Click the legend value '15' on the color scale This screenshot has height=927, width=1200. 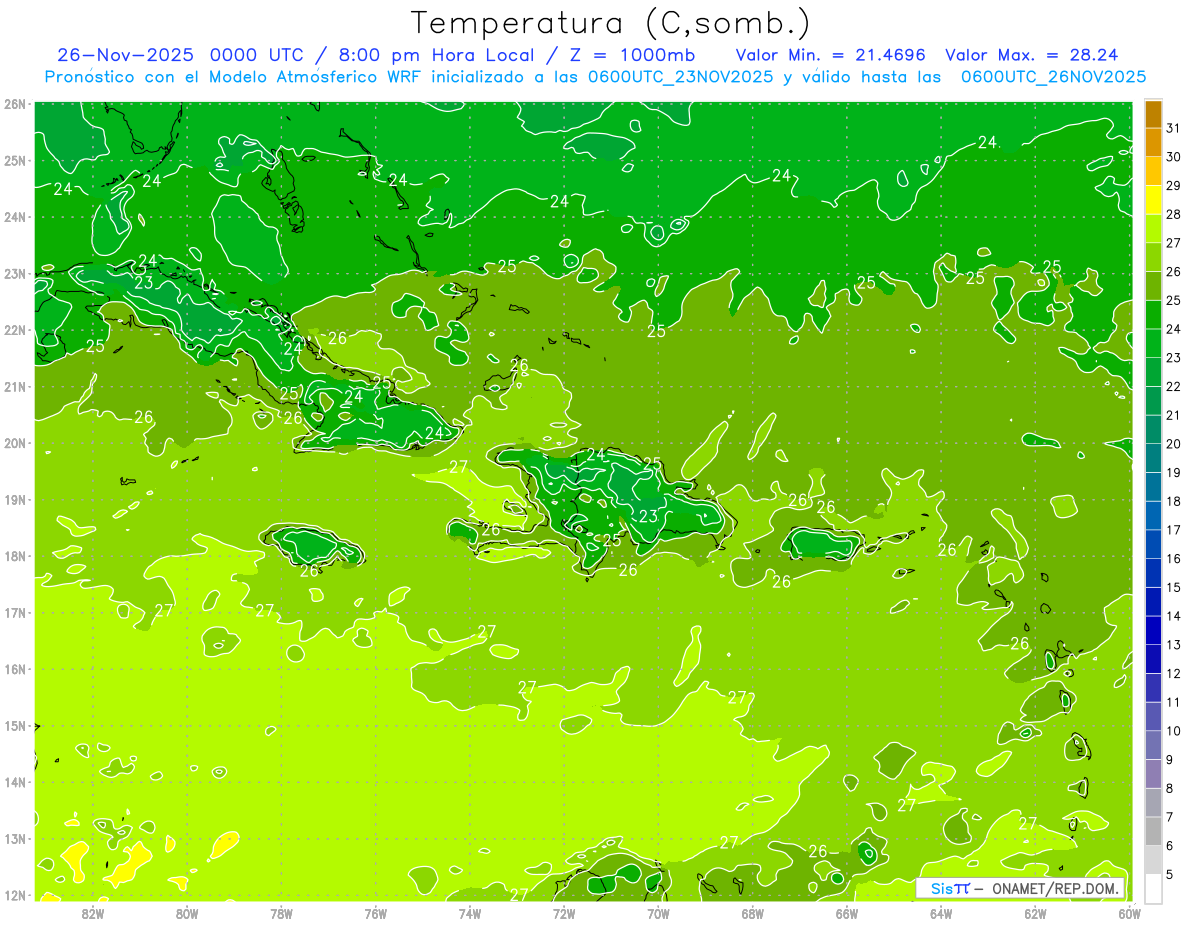pos(1174,587)
